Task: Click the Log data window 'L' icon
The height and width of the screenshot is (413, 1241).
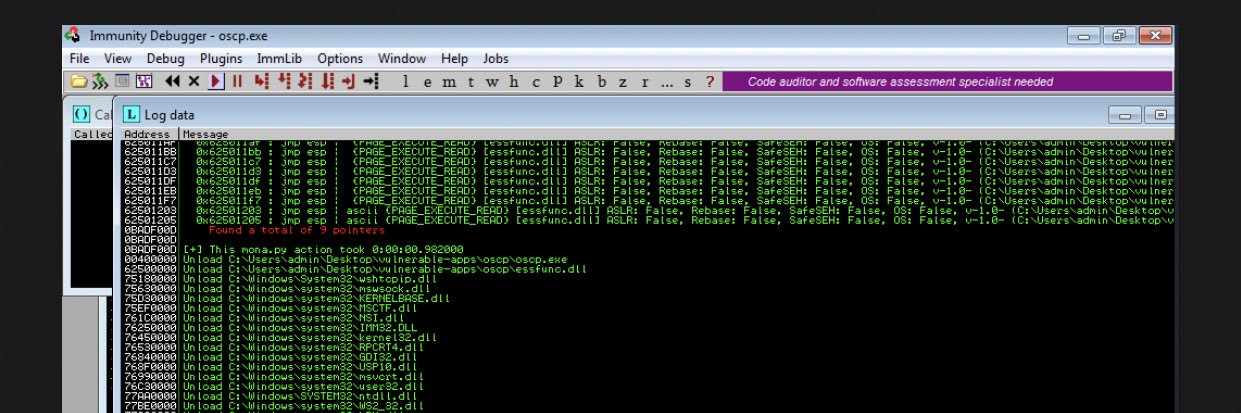Action: [131, 115]
